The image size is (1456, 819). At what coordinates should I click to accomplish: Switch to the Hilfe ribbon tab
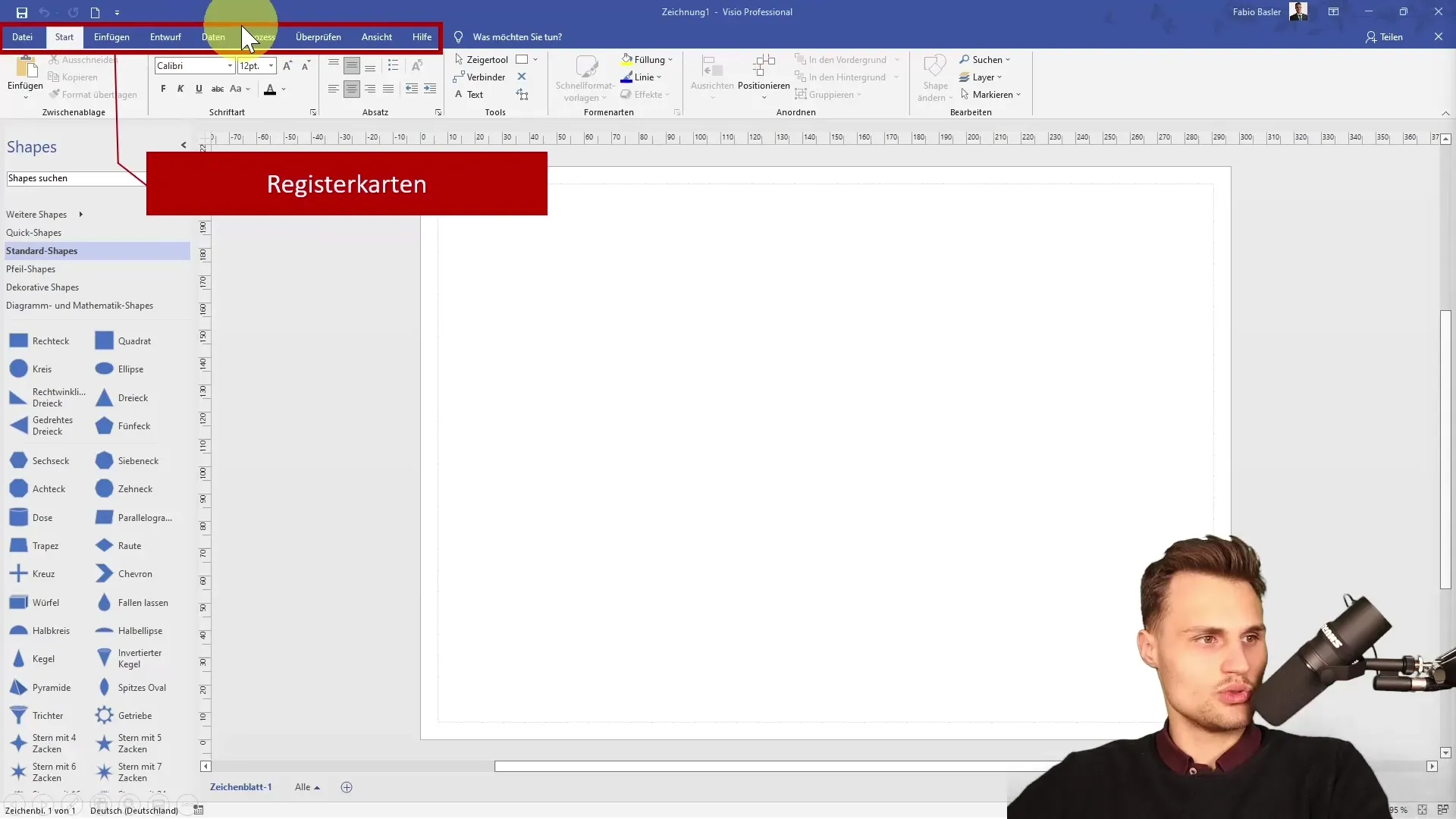click(x=422, y=36)
